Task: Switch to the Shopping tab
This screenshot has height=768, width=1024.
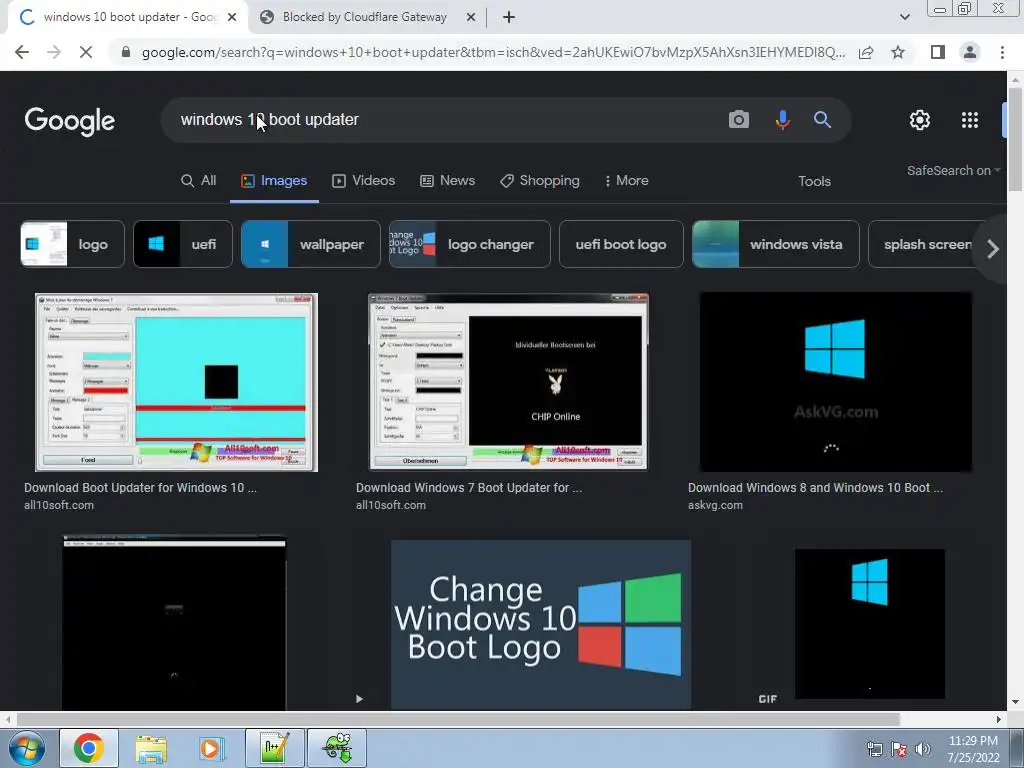Action: pyautogui.click(x=539, y=181)
